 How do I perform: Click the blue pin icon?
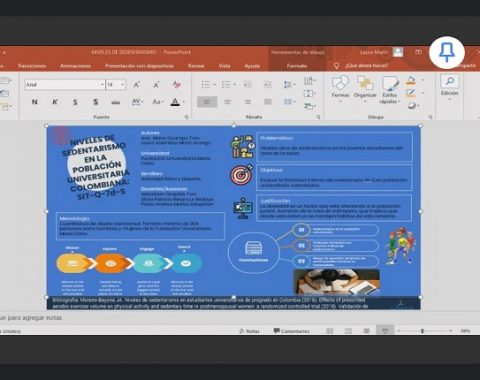pos(447,53)
